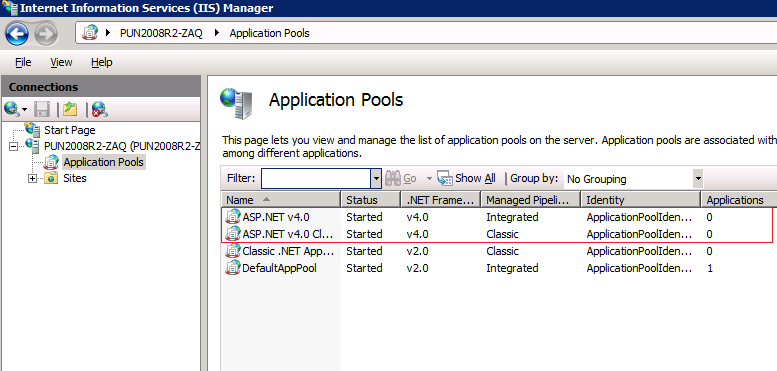Image resolution: width=777 pixels, height=371 pixels.
Task: Click Integrated pipeline cell of ASP.NET v4.0
Action: coord(512,217)
